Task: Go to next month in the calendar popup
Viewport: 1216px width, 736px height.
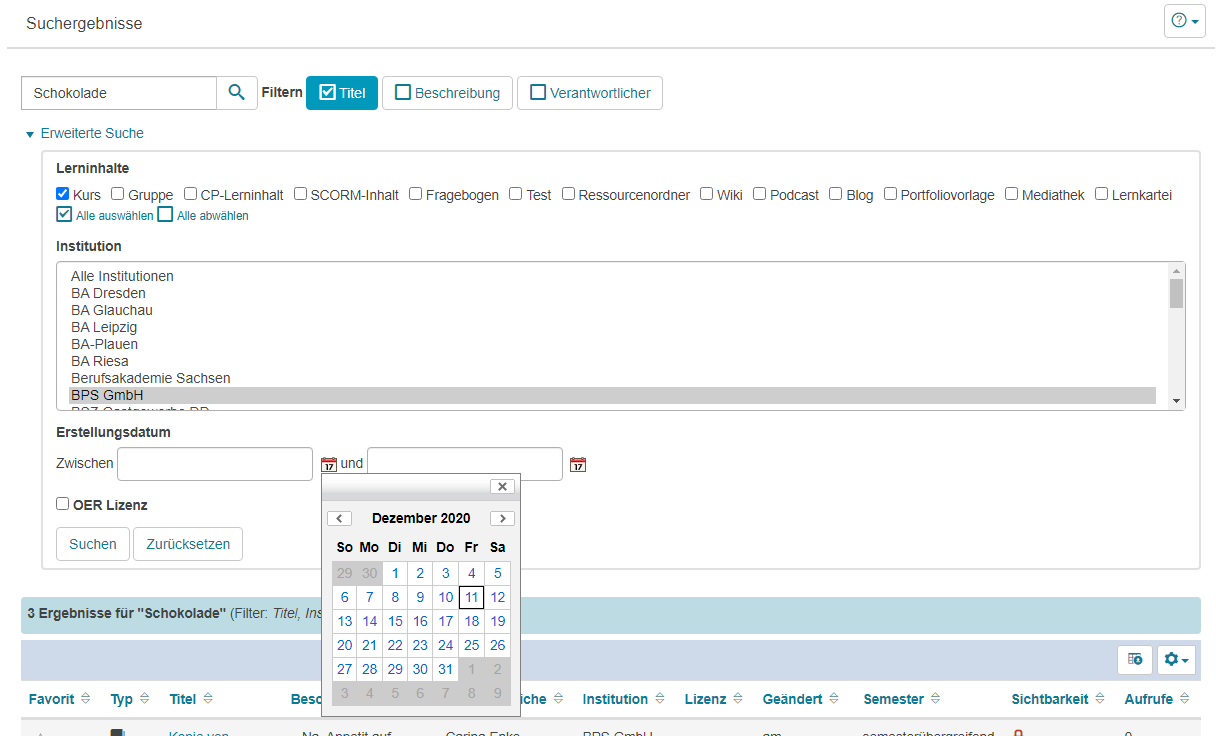Action: tap(502, 518)
